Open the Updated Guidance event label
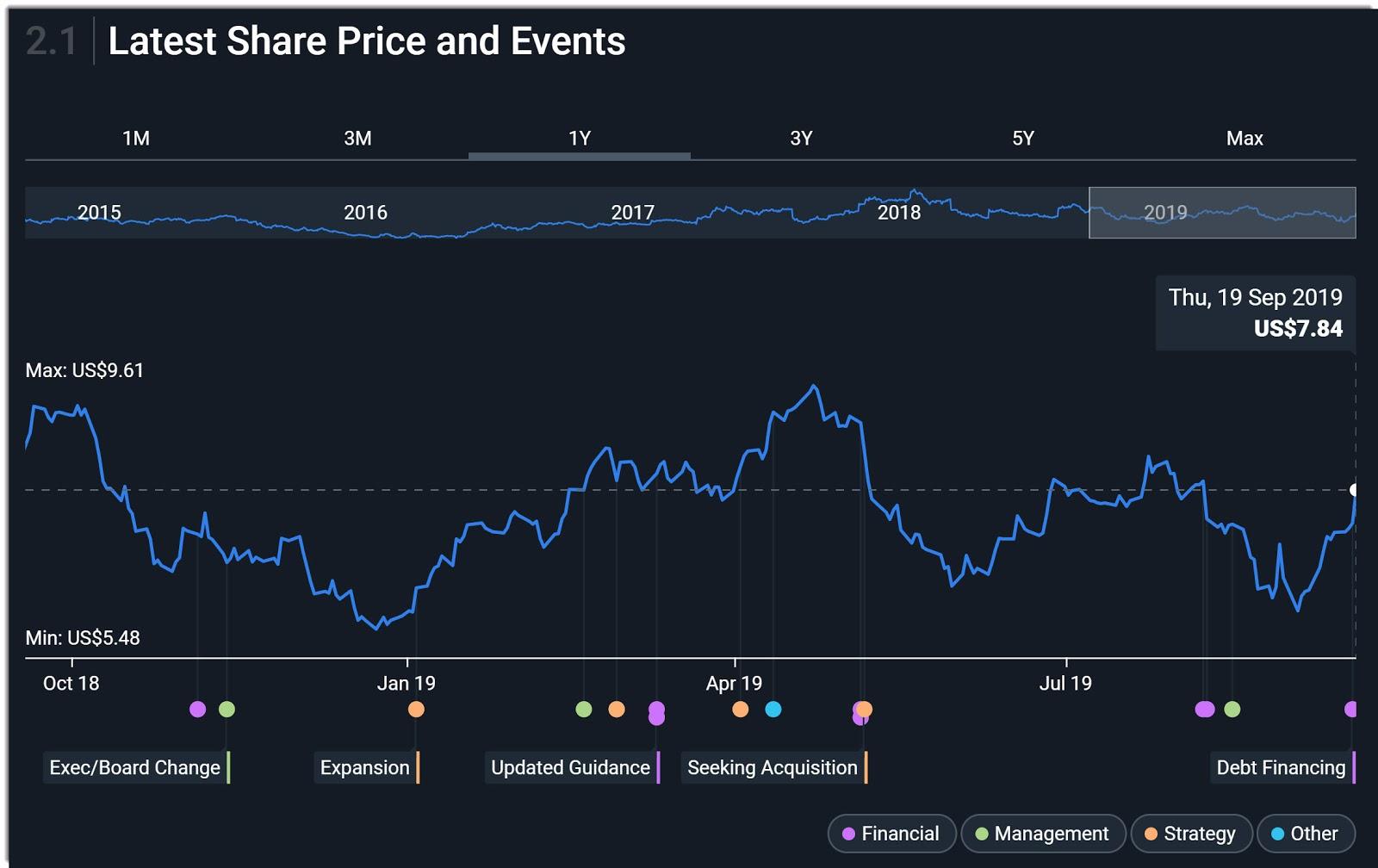The image size is (1378, 868). click(570, 768)
